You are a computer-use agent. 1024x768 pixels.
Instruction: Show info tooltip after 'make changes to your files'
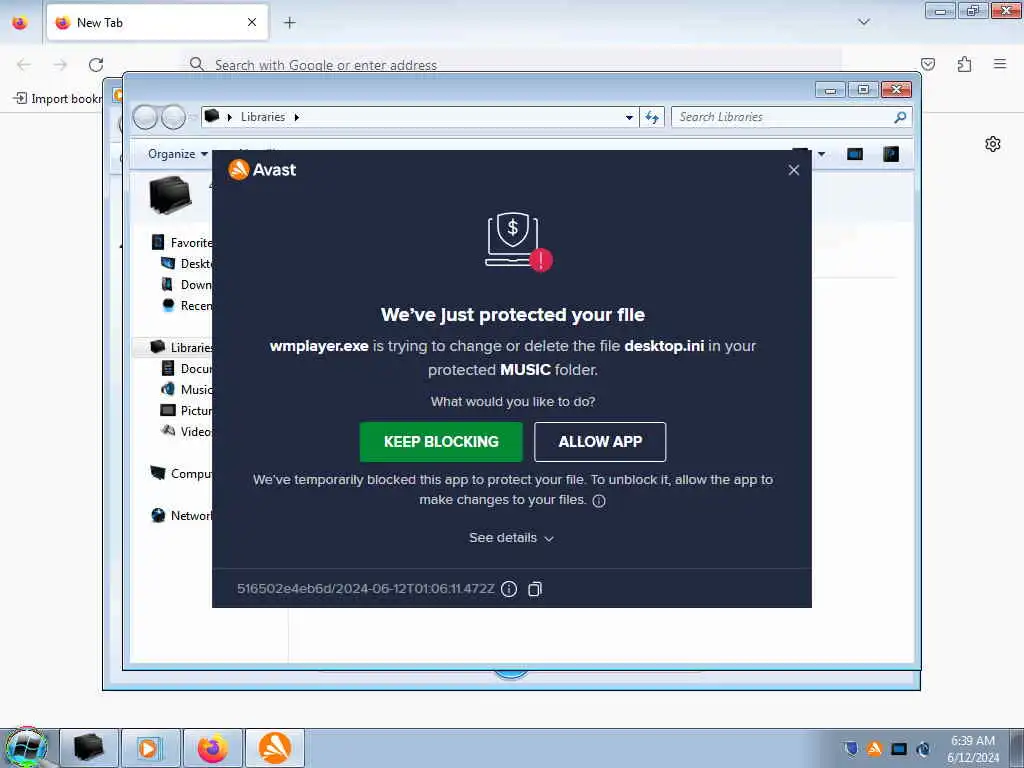point(599,501)
